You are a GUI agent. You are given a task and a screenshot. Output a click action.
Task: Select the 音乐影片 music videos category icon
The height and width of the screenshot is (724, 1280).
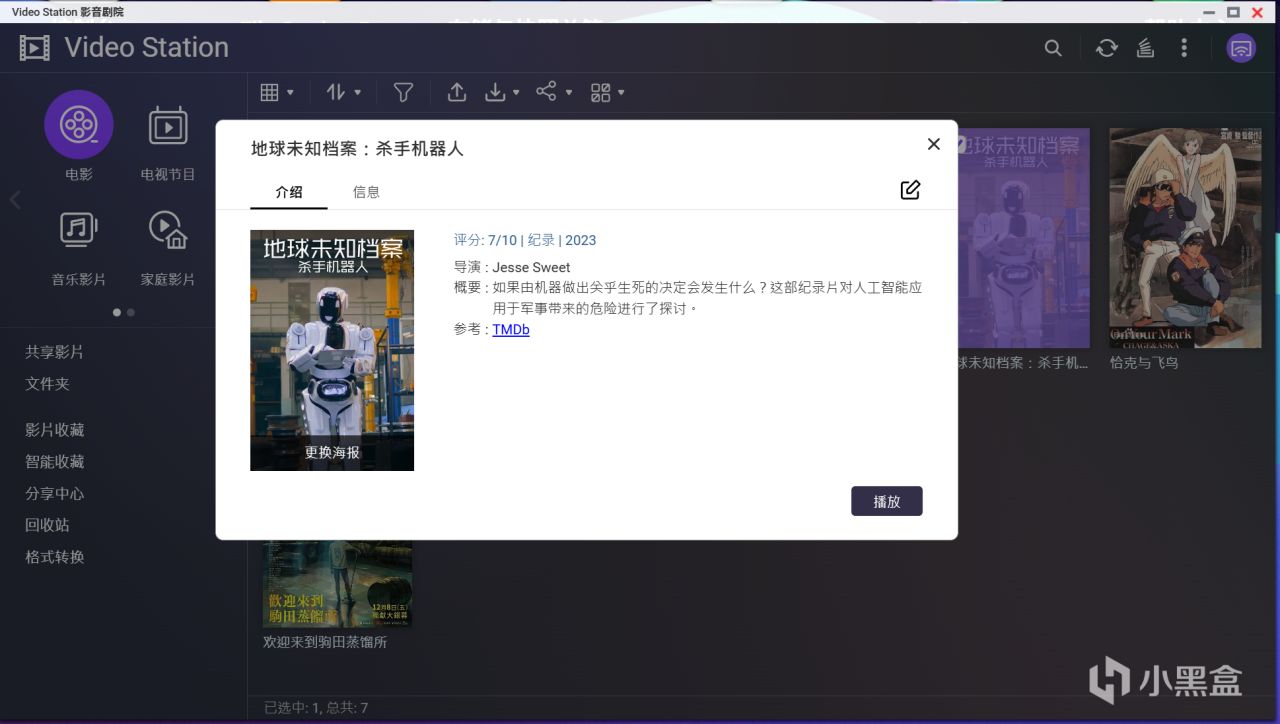tap(79, 229)
